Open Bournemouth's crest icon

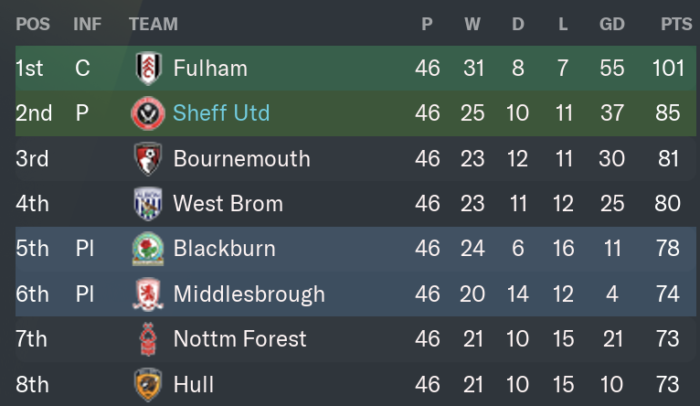pos(148,159)
